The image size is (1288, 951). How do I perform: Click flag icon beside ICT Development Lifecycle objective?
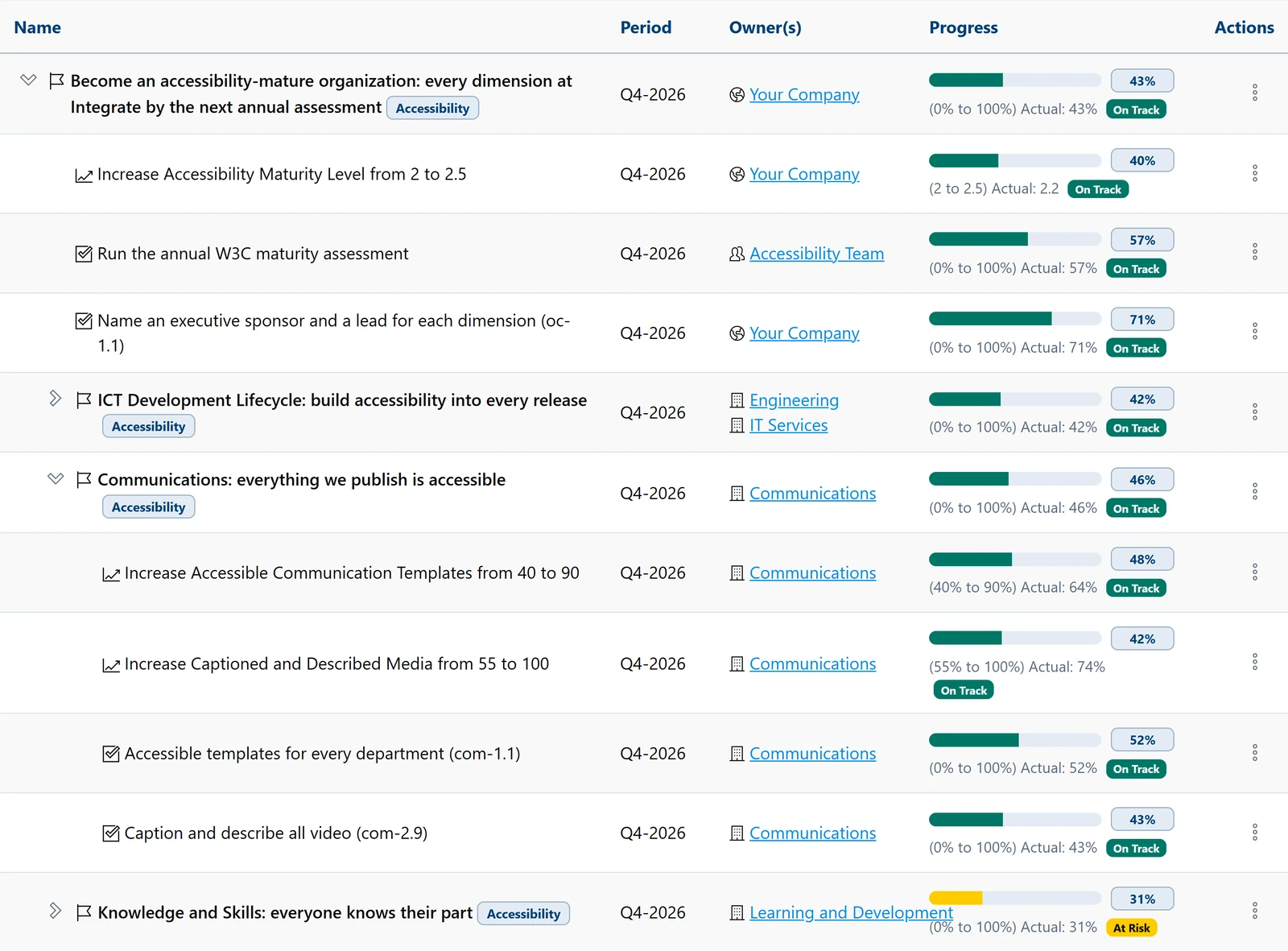pyautogui.click(x=84, y=400)
